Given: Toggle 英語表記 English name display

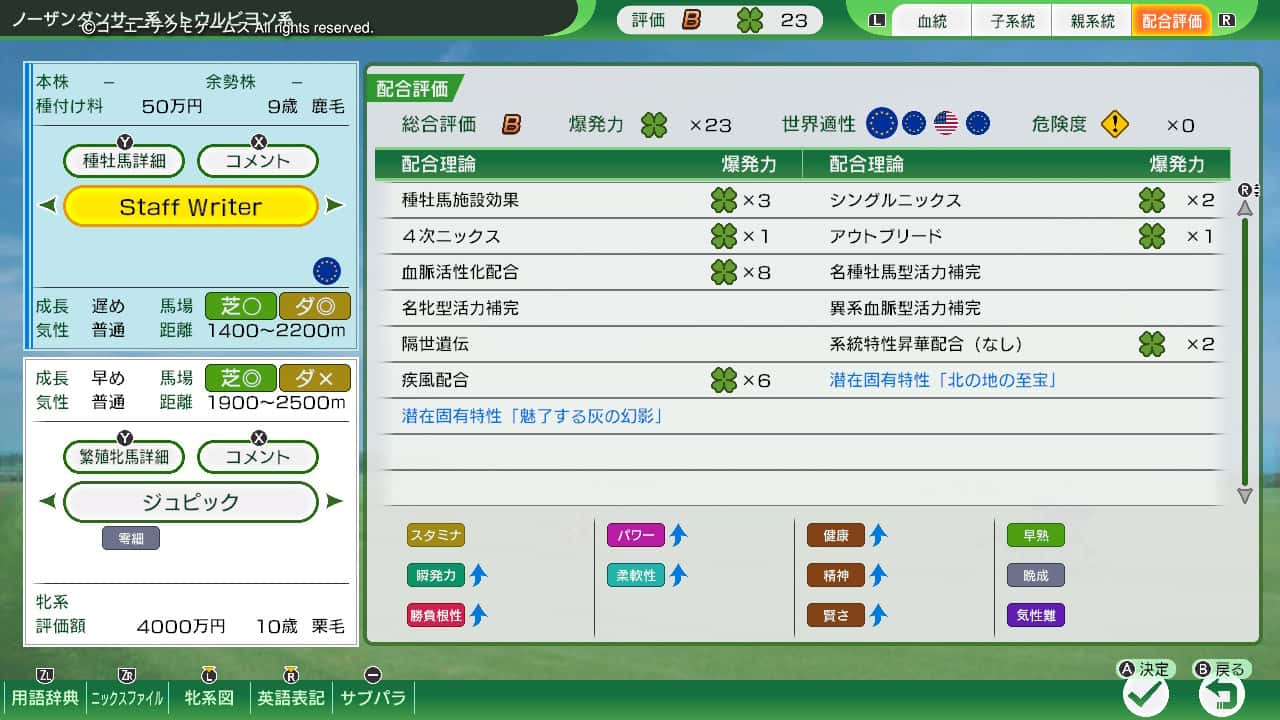Looking at the screenshot, I should tap(290, 700).
